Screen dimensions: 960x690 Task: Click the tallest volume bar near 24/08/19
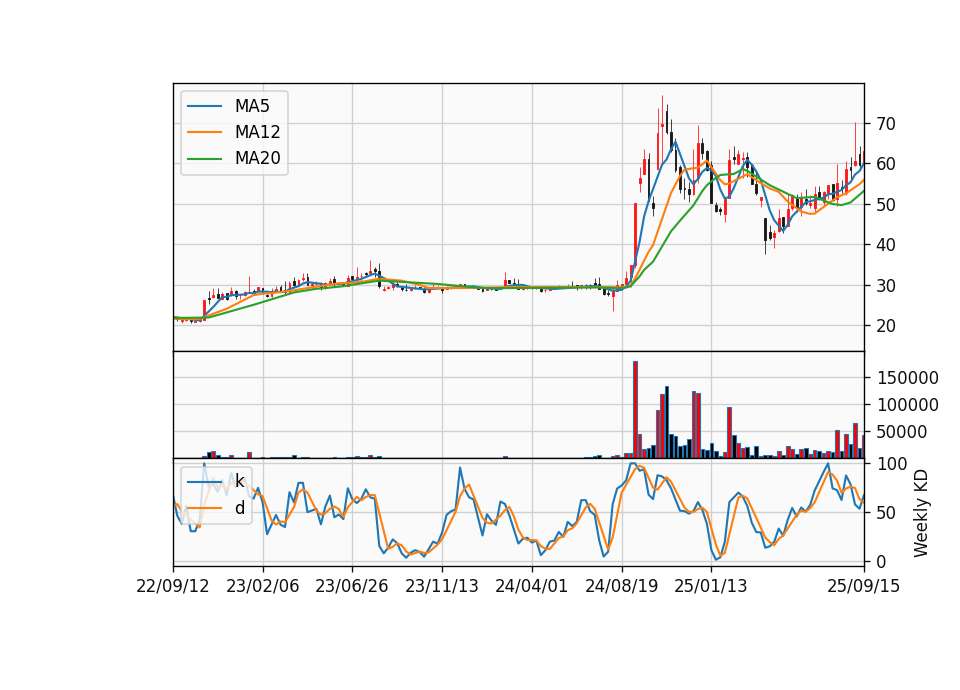[x=636, y=410]
